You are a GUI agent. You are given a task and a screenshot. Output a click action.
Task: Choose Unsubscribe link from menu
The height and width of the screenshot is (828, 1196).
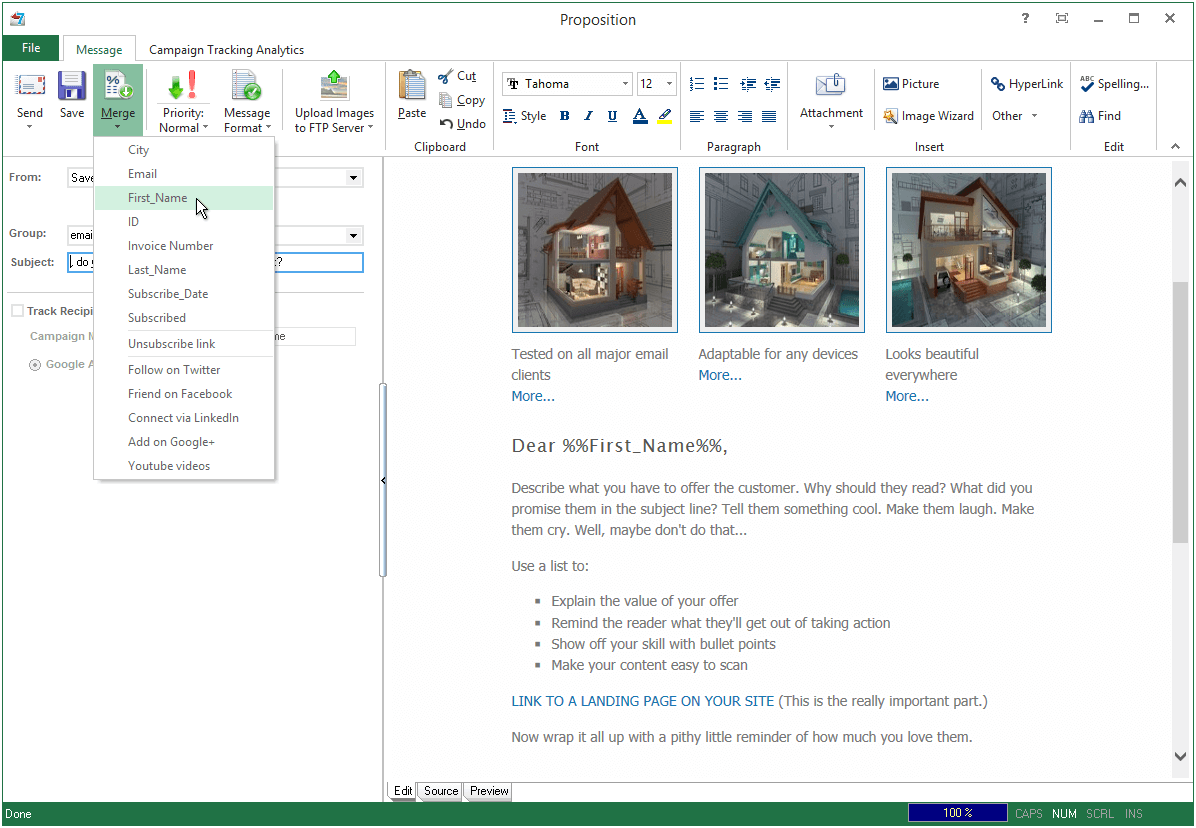(x=183, y=344)
